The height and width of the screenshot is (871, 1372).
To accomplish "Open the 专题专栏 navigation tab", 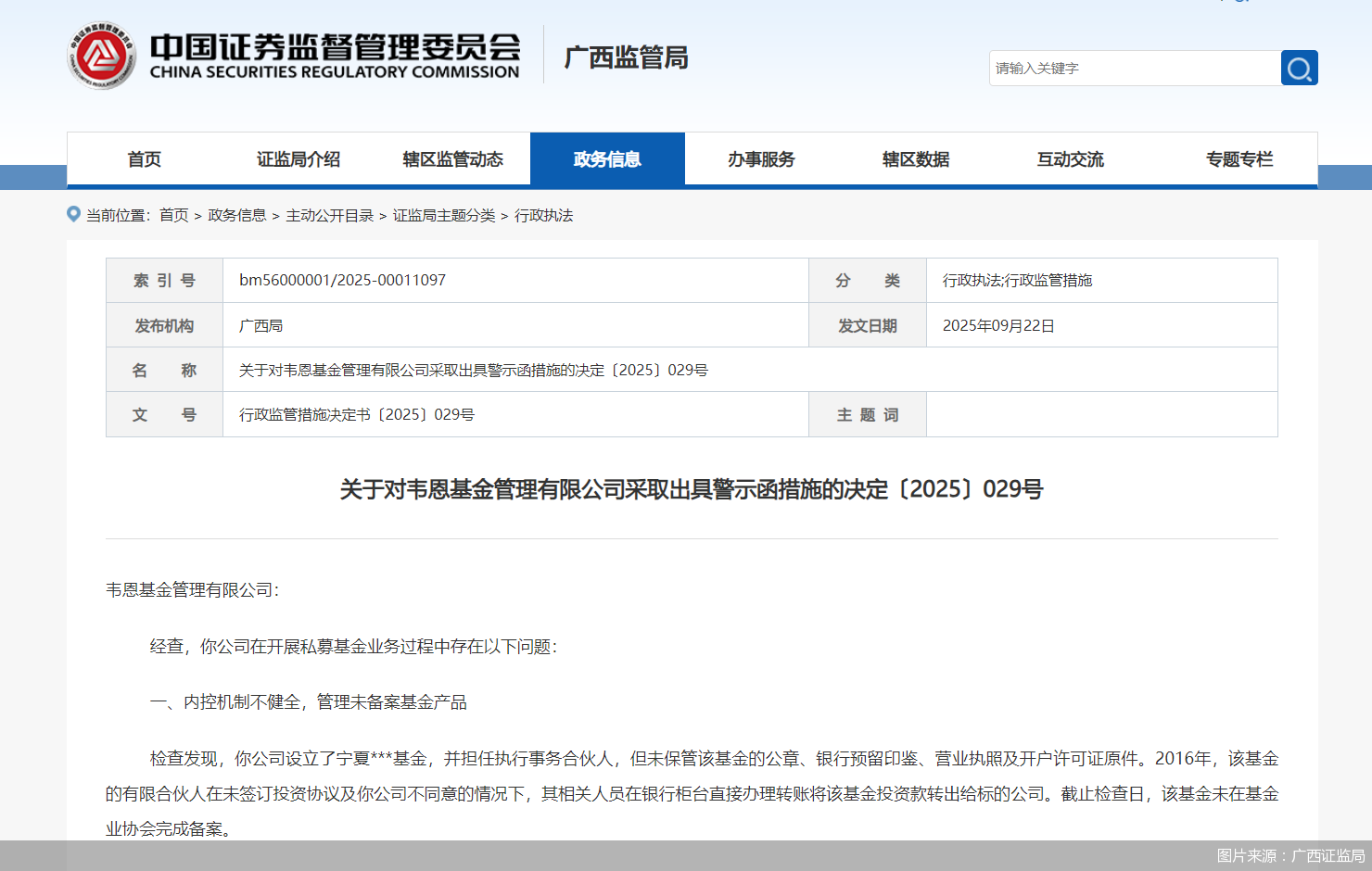I will point(1239,158).
